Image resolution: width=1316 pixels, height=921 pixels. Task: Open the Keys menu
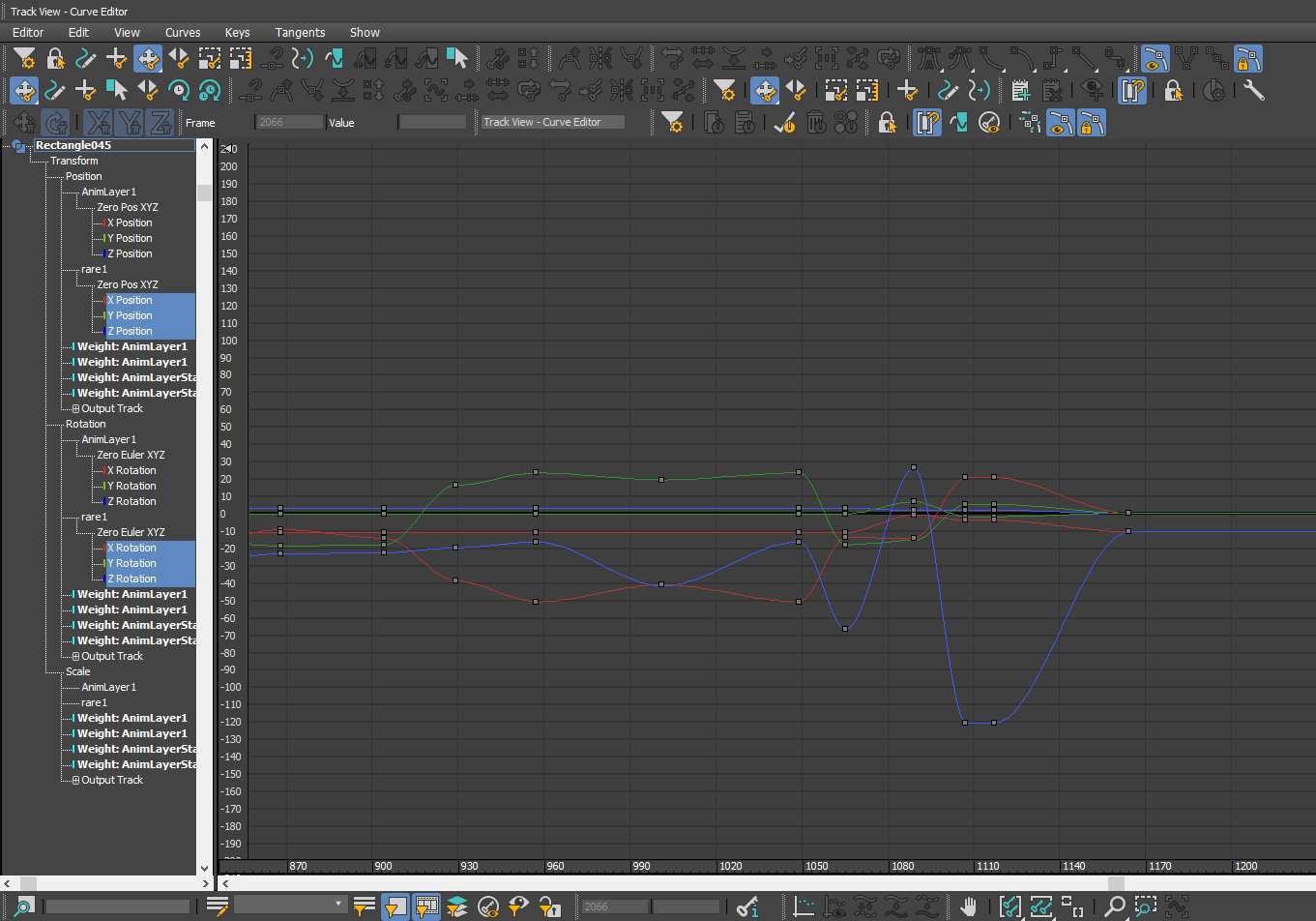click(x=237, y=32)
